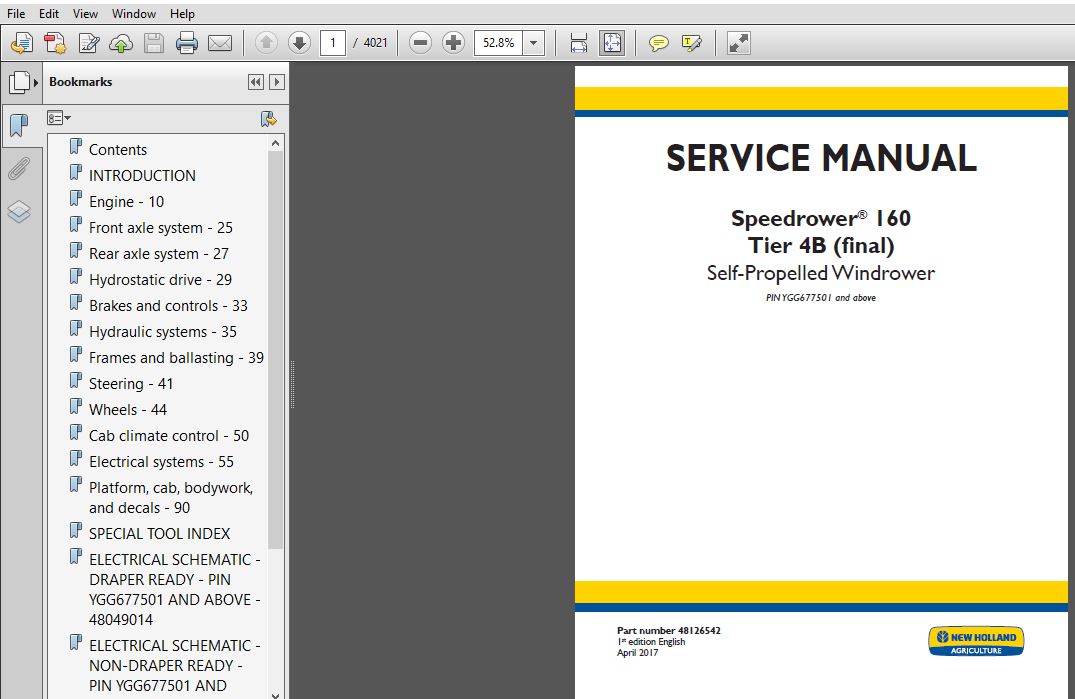Click Part number 48126542 text
1075x699 pixels.
coord(668,630)
